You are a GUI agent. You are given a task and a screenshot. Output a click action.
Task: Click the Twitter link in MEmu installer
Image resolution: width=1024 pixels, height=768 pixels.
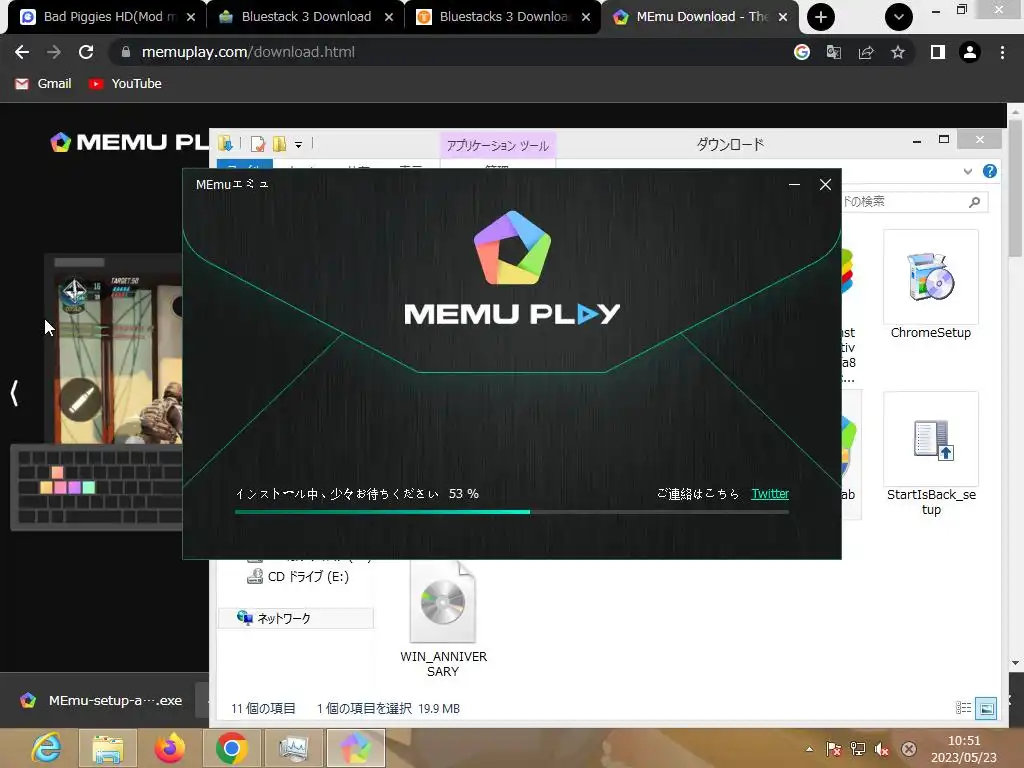[770, 494]
